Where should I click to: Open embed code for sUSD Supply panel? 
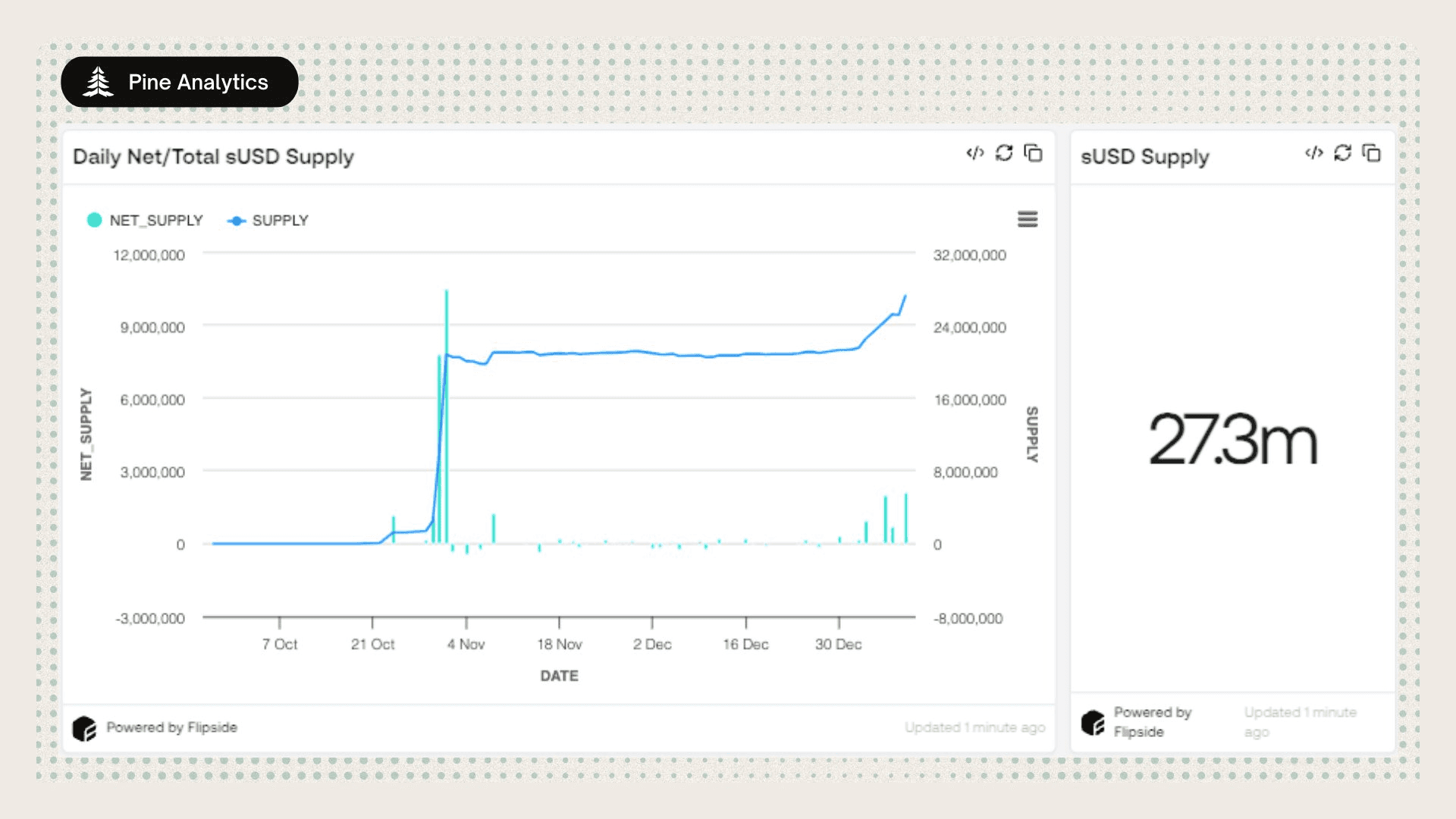(x=1314, y=153)
